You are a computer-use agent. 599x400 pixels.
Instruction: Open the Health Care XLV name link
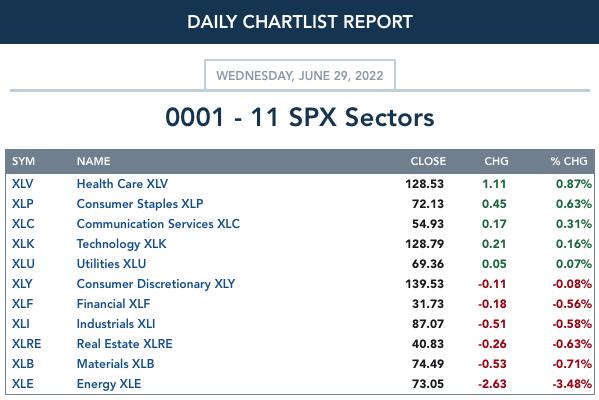[x=122, y=184]
